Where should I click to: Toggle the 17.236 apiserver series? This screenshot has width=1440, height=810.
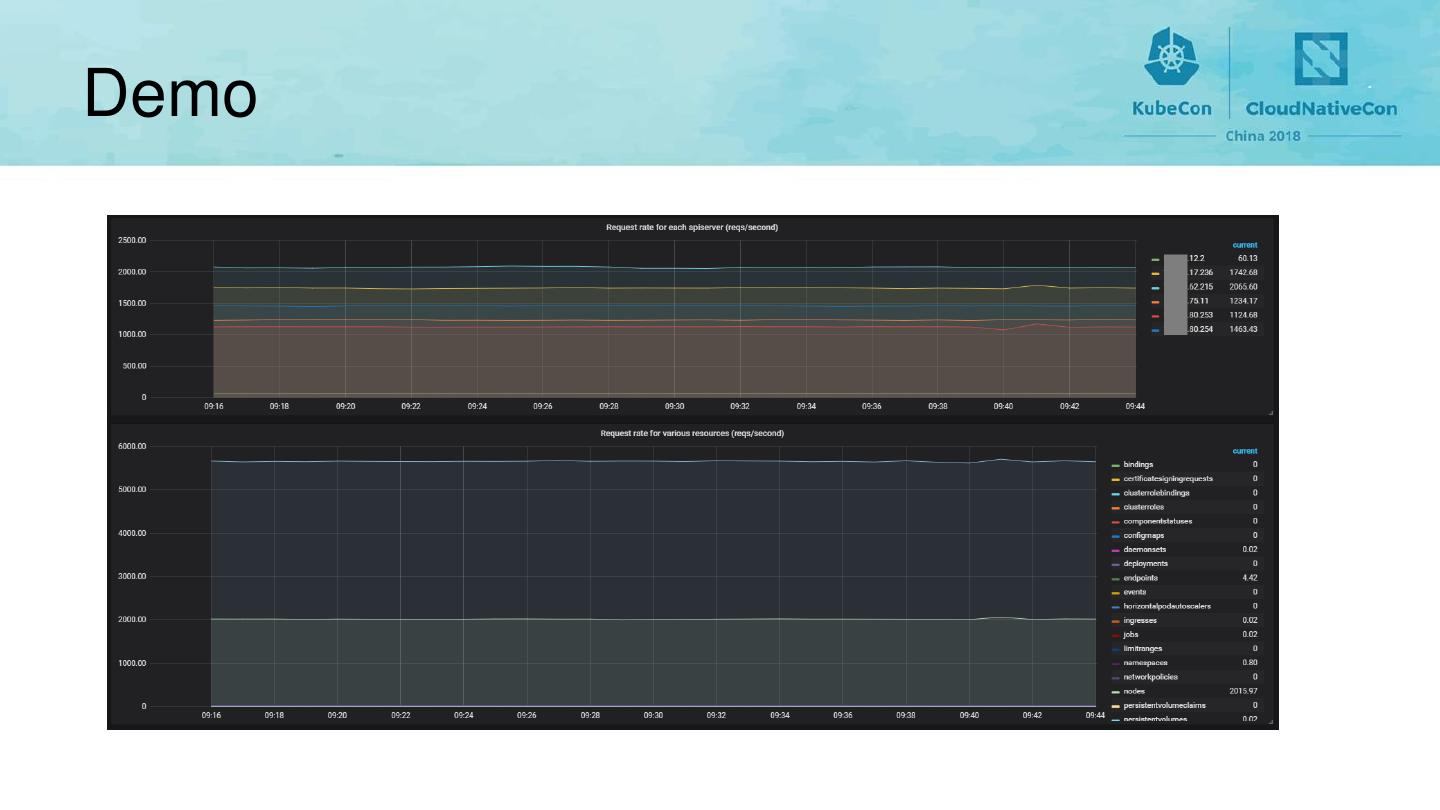pyautogui.click(x=1200, y=273)
